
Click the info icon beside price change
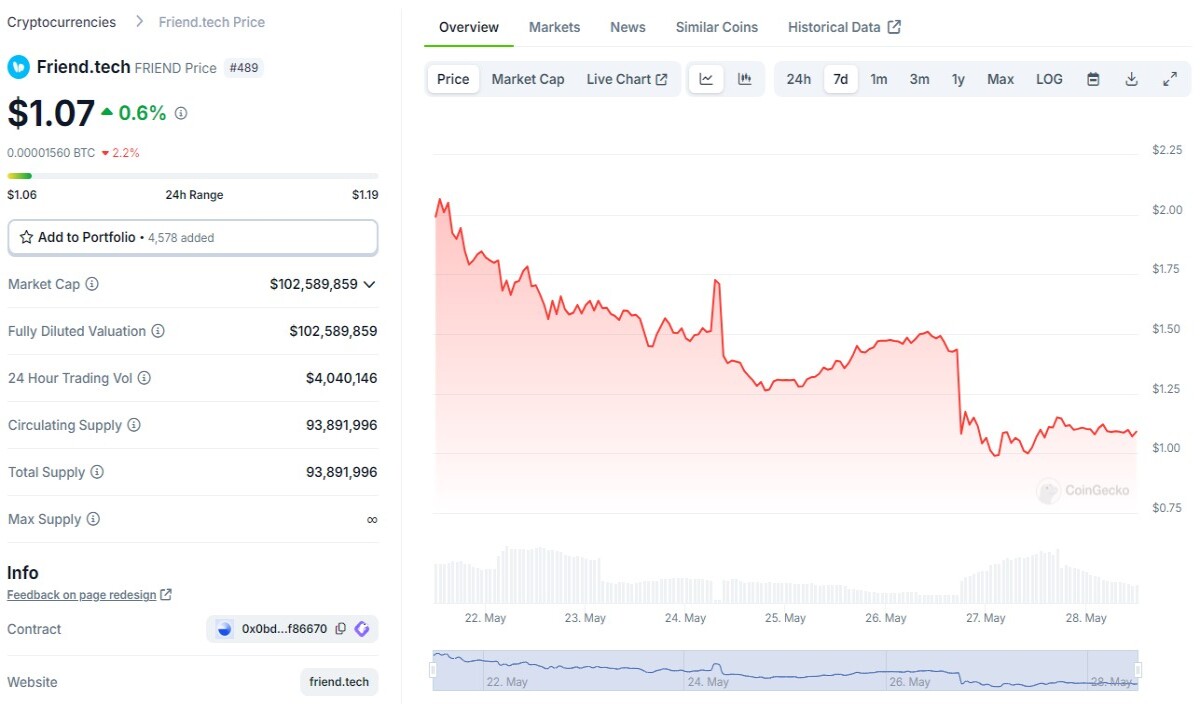click(x=181, y=113)
